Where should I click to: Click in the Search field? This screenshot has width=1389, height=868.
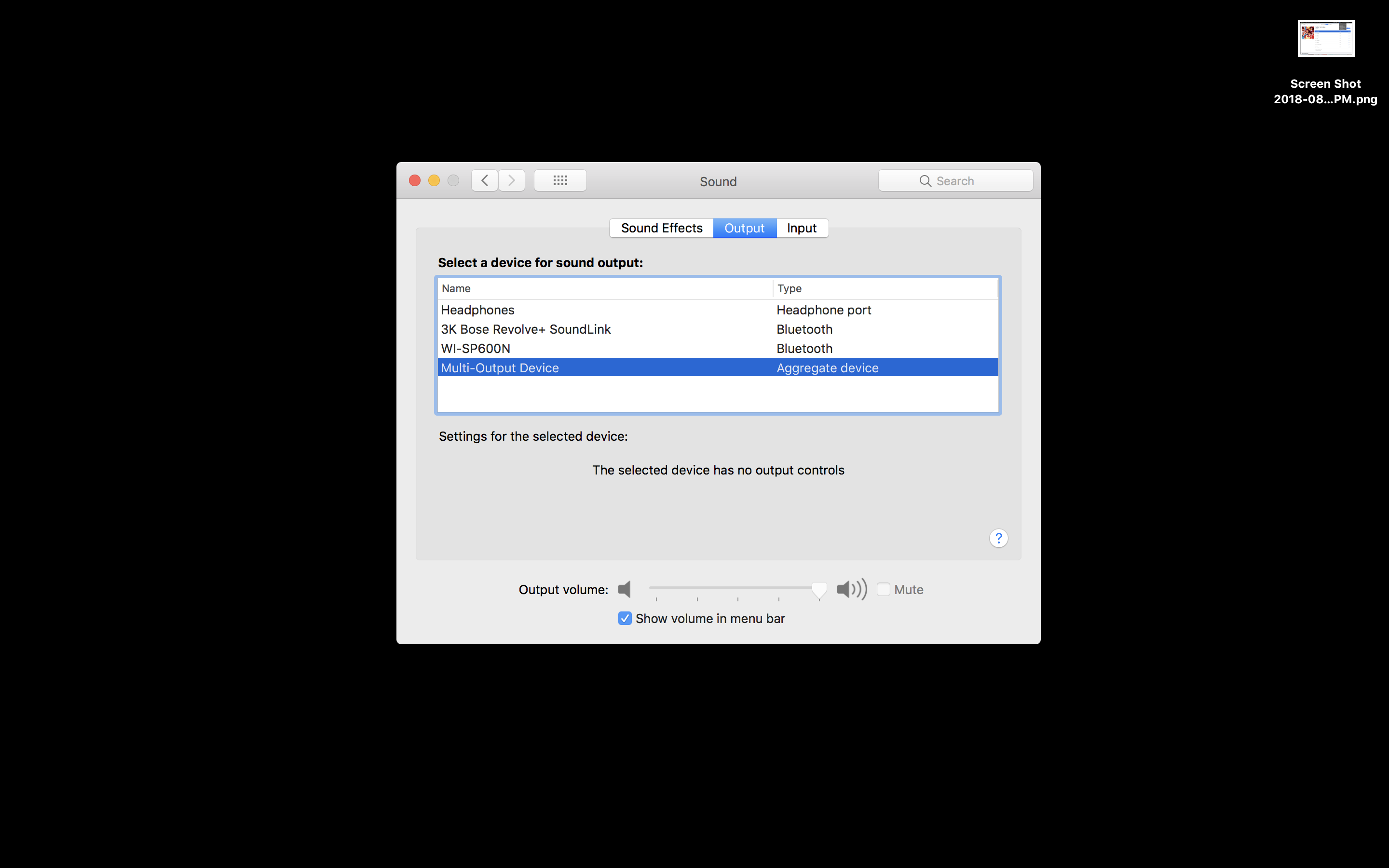pos(955,181)
